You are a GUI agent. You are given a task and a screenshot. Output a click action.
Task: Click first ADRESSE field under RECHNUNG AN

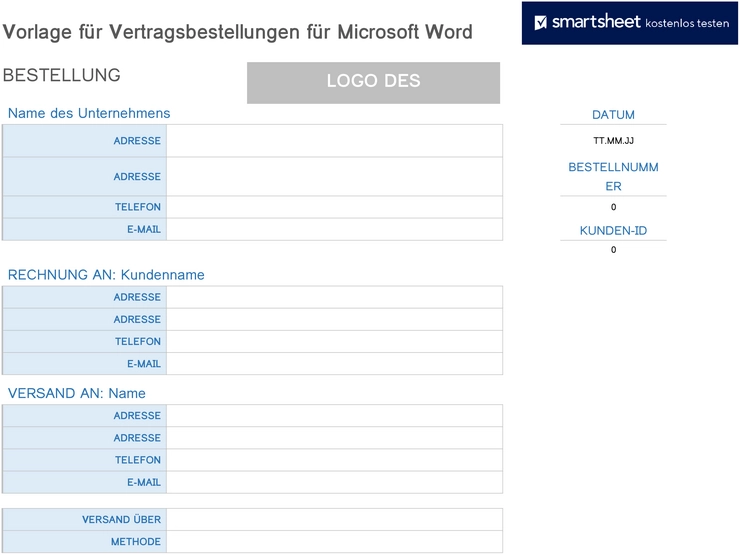335,297
